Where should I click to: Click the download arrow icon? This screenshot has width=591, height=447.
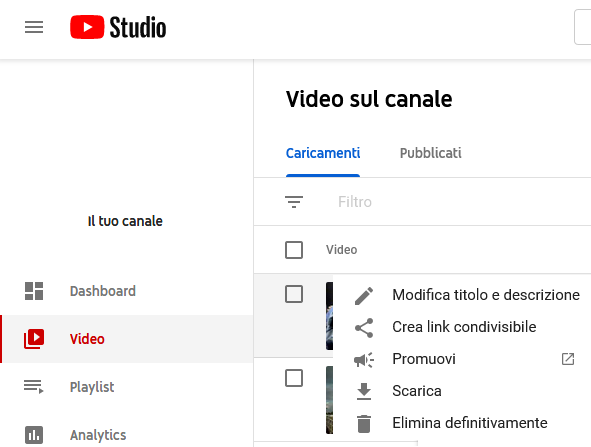[364, 391]
